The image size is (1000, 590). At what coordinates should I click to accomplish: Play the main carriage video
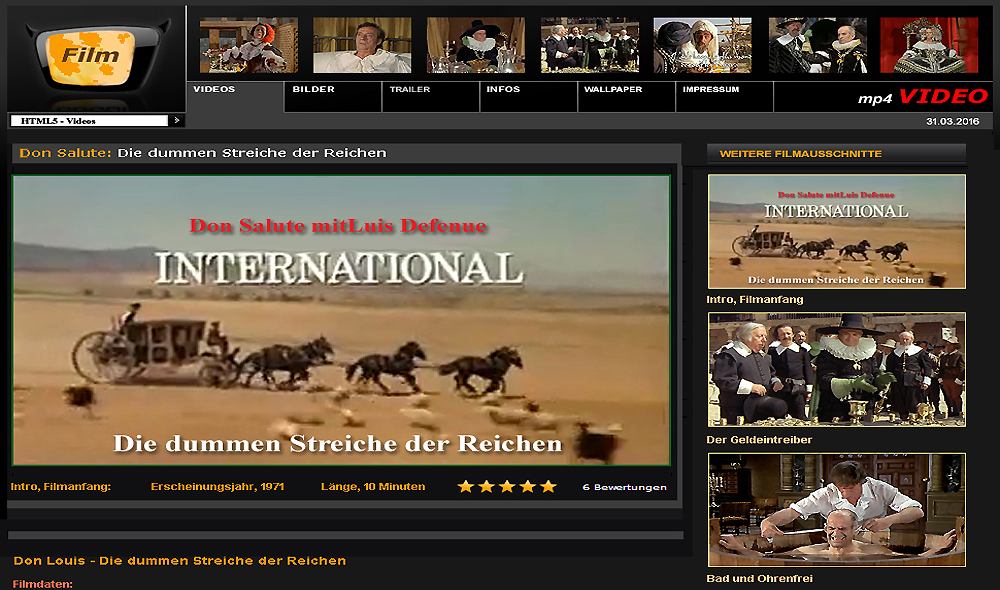point(341,320)
